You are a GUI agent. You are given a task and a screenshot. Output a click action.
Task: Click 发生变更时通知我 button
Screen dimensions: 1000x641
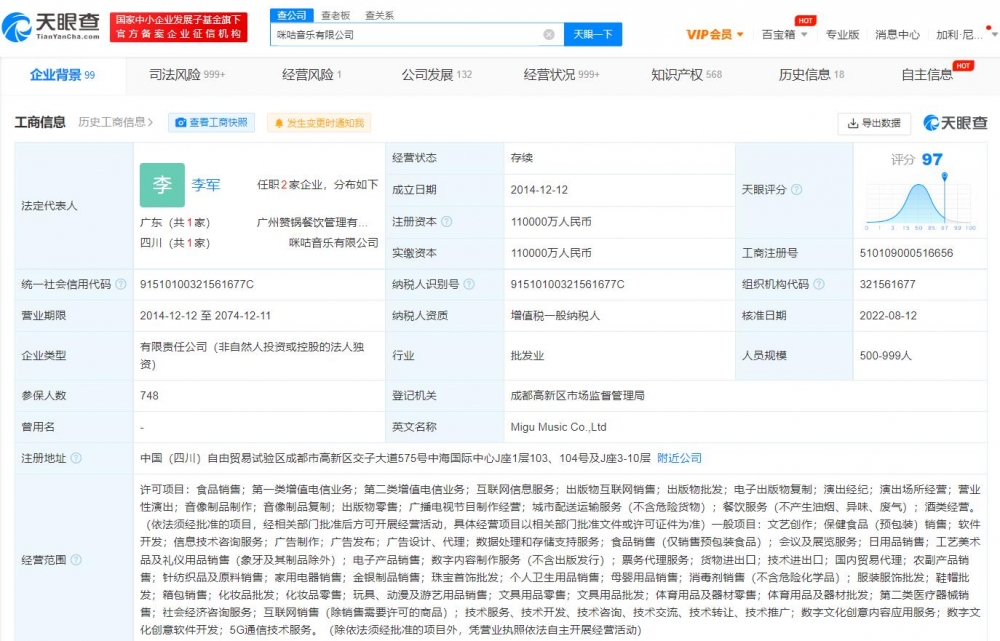point(319,122)
